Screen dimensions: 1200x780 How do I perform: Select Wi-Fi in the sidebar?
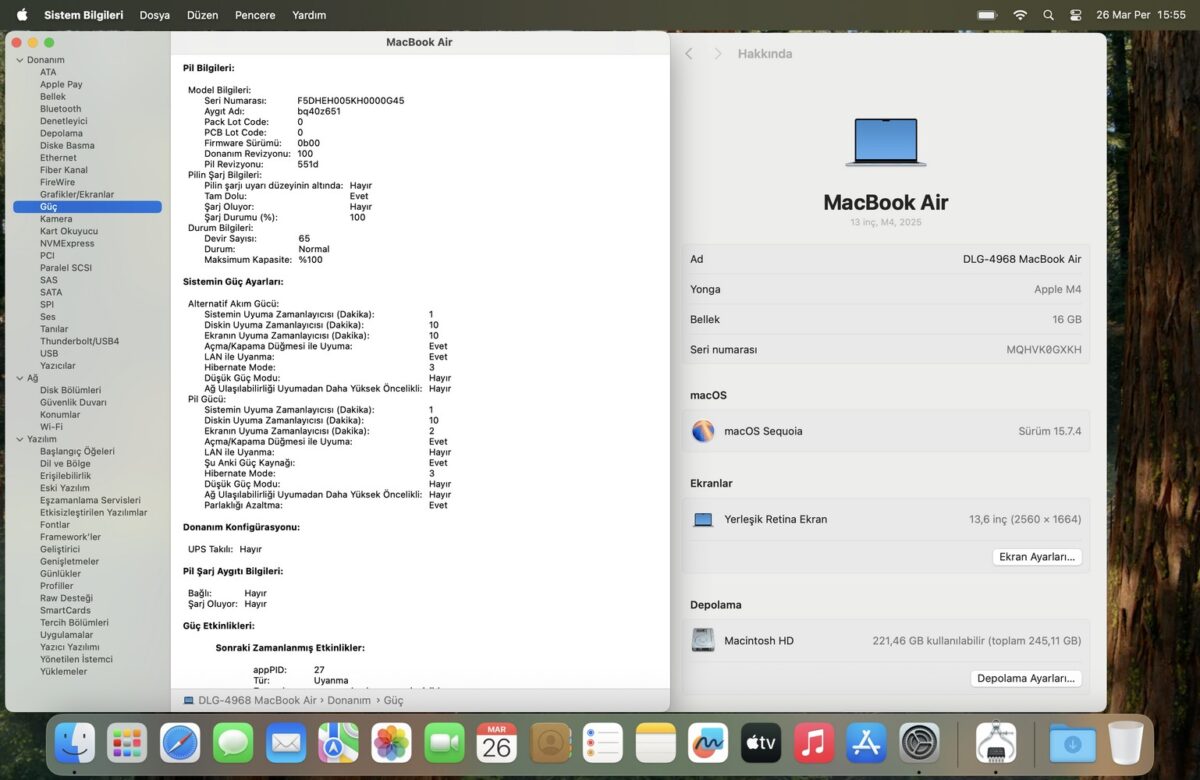(x=51, y=426)
